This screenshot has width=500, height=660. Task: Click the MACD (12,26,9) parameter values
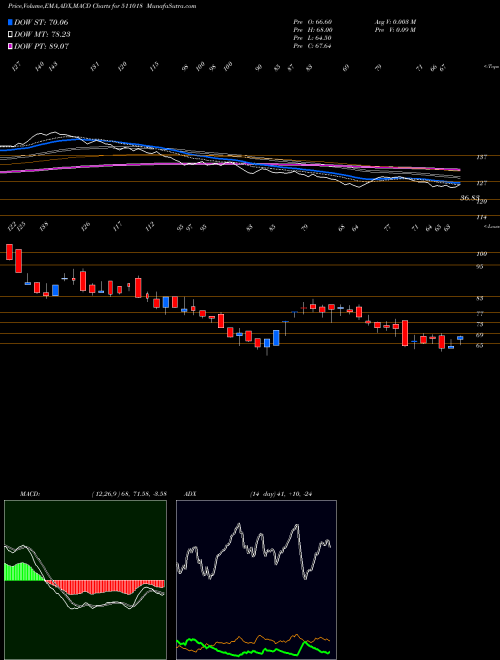129,493
